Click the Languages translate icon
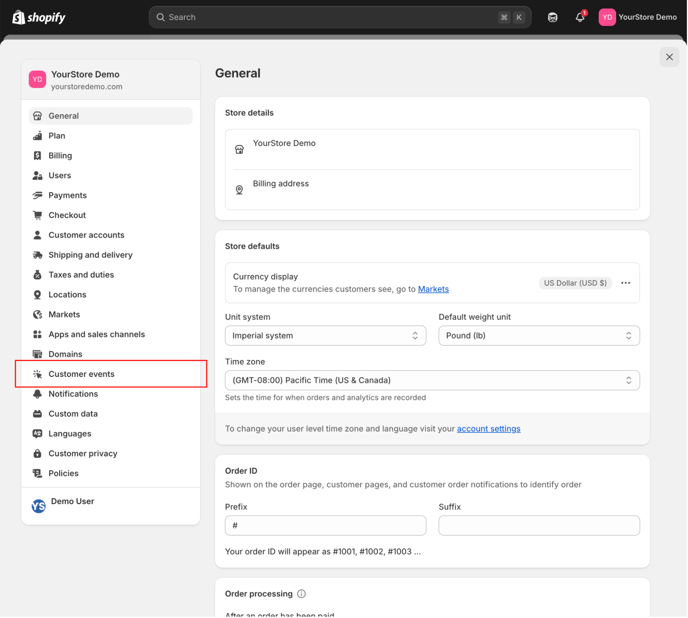 tap(38, 434)
